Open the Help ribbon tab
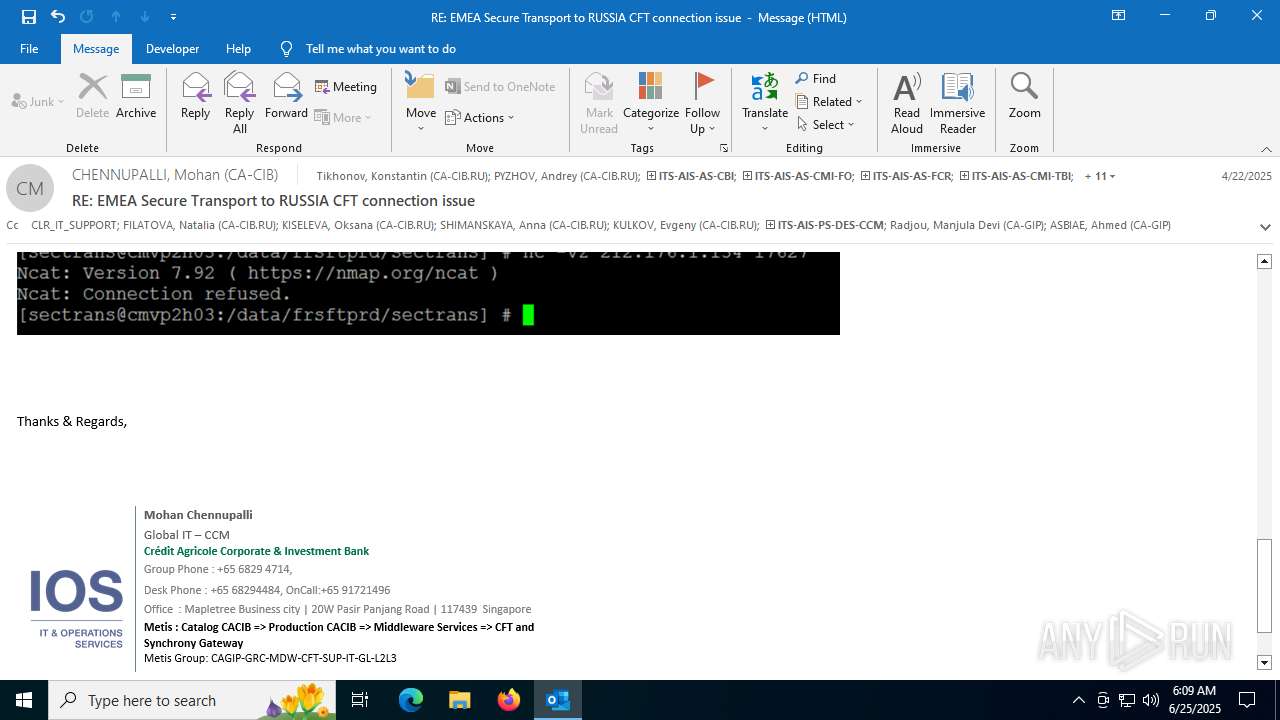This screenshot has height=720, width=1280. click(238, 49)
